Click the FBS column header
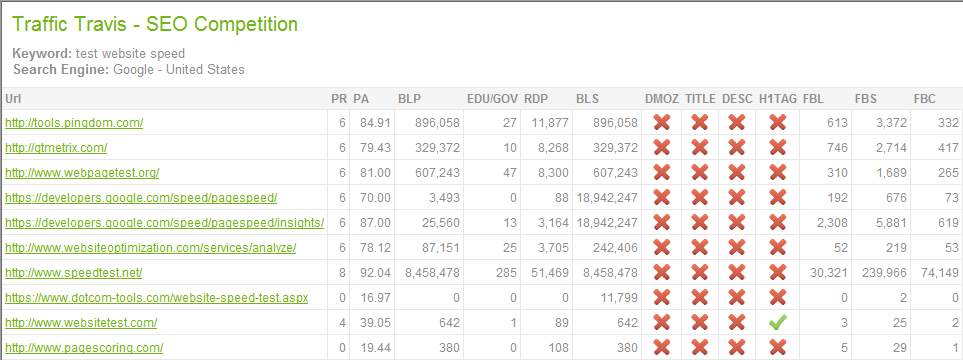The width and height of the screenshot is (963, 360). 866,99
